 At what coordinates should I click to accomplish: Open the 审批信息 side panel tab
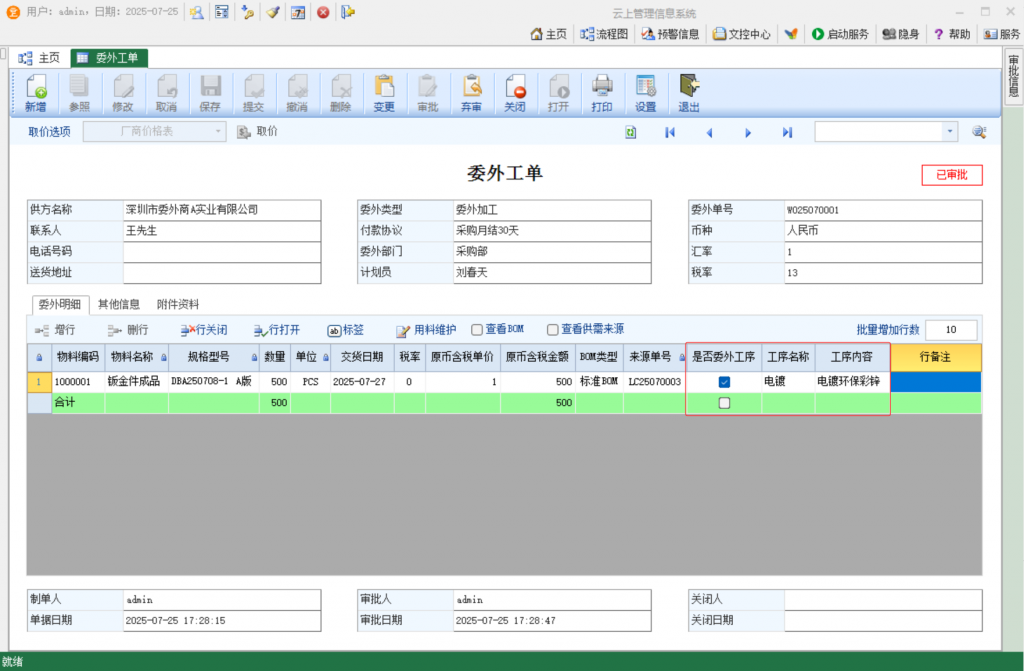point(1014,76)
